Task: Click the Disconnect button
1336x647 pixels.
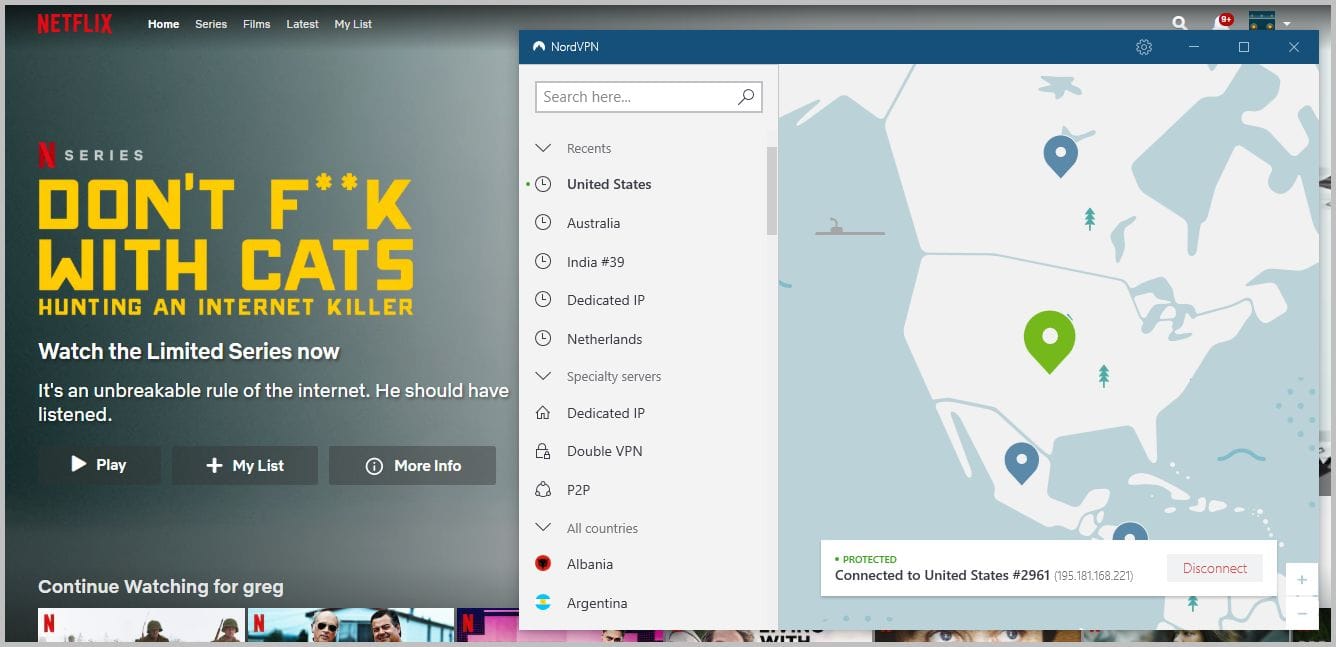Action: tap(1215, 568)
